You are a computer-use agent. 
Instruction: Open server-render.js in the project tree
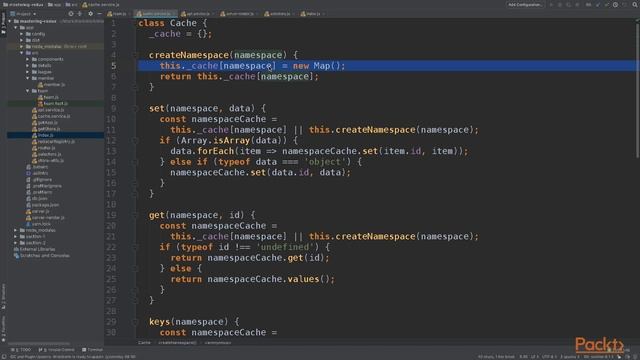click(45, 218)
